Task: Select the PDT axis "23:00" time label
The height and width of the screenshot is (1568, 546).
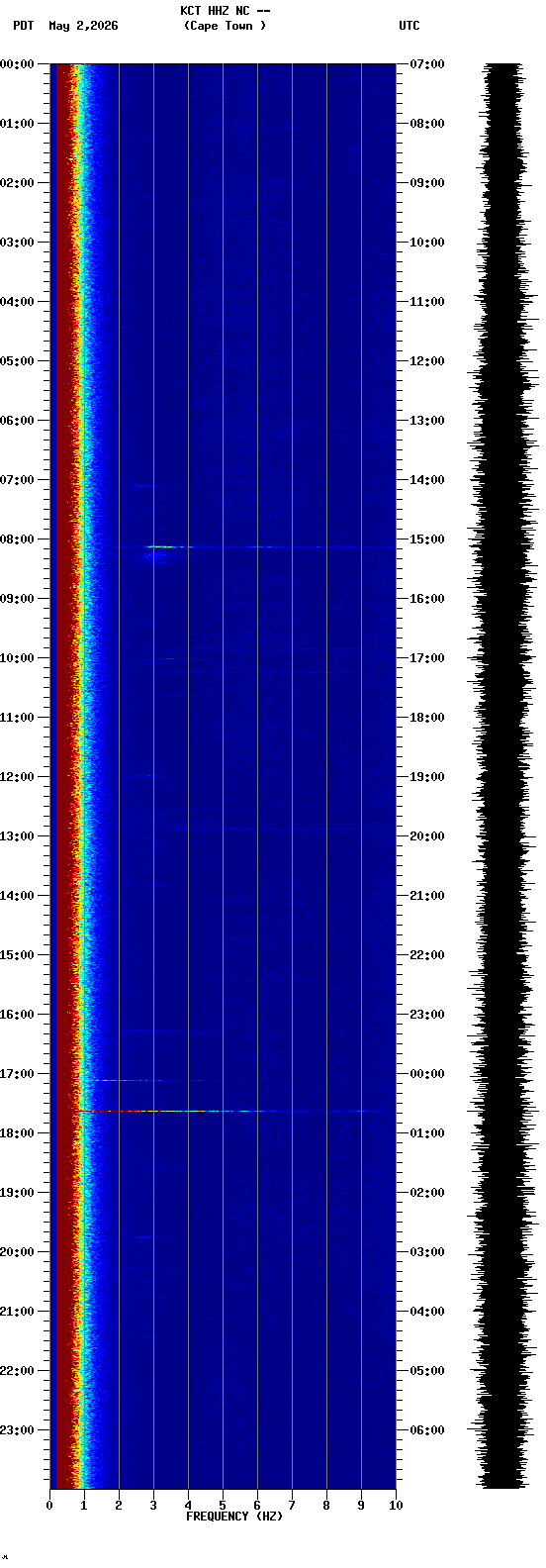Action: [x=17, y=1430]
